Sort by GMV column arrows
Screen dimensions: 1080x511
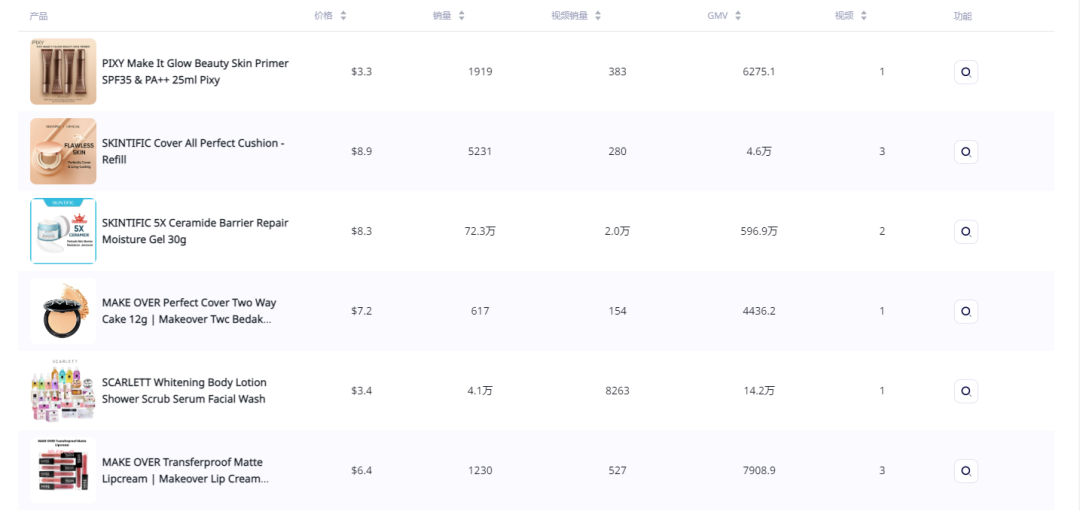click(x=738, y=16)
